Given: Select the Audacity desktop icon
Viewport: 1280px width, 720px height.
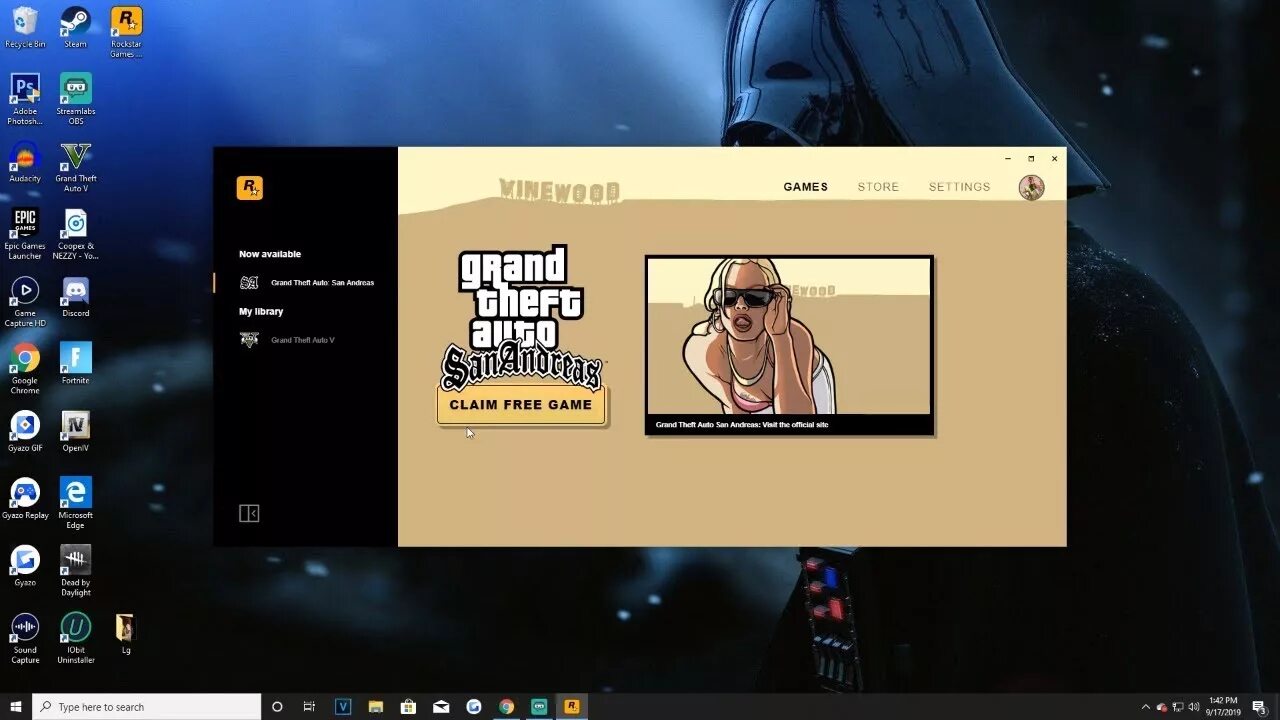Looking at the screenshot, I should coord(25,162).
